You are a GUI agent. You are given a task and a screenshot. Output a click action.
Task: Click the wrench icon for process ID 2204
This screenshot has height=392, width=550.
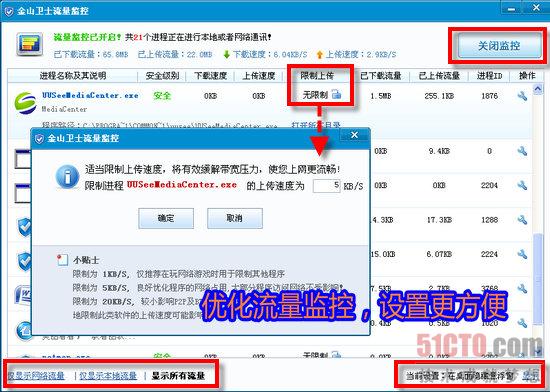[x=522, y=185]
